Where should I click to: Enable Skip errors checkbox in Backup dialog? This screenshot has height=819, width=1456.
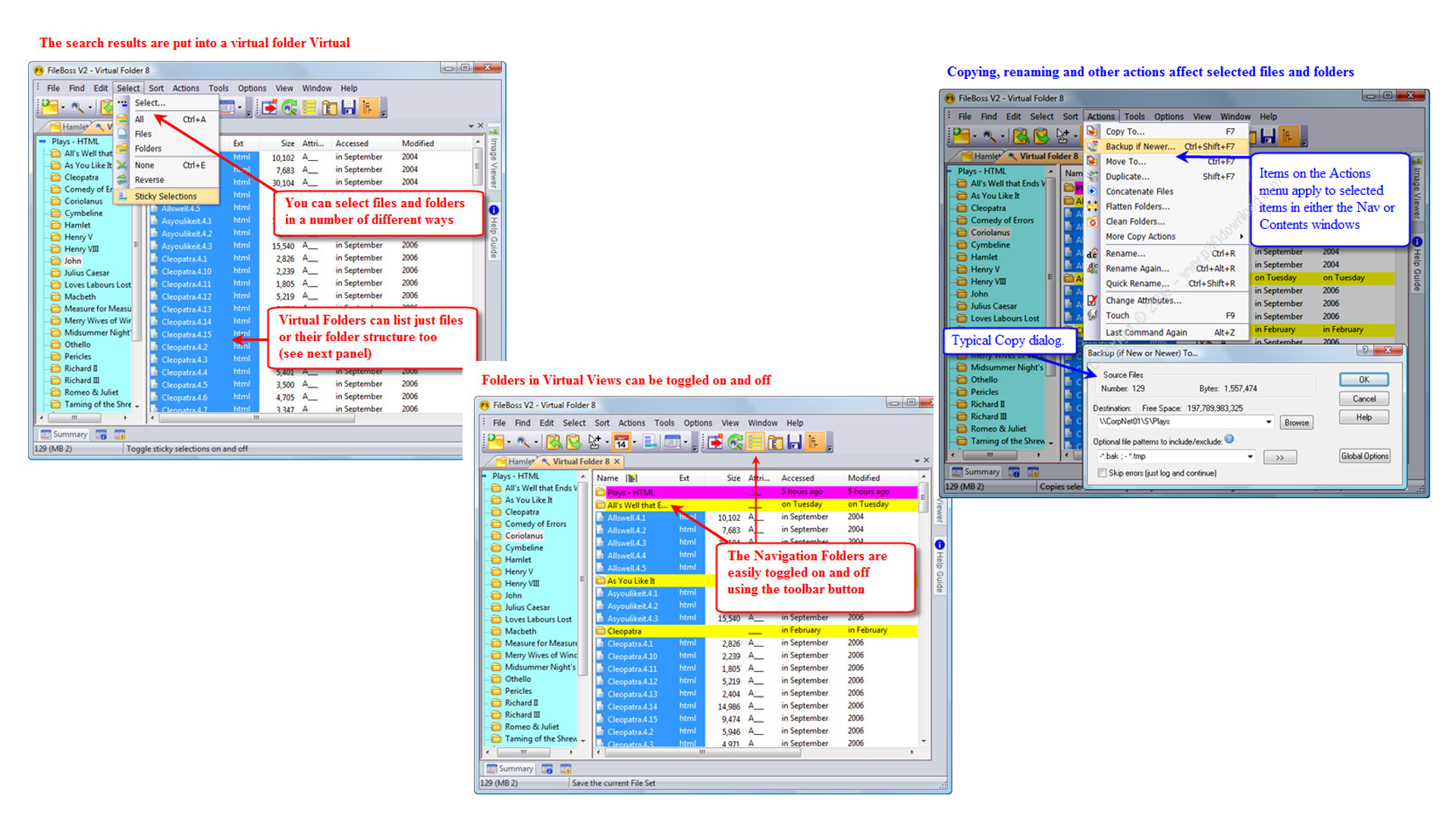click(x=1102, y=473)
